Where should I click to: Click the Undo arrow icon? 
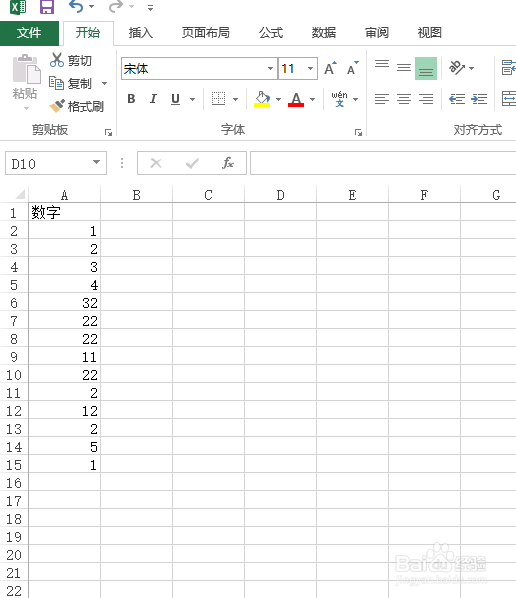[x=76, y=6]
